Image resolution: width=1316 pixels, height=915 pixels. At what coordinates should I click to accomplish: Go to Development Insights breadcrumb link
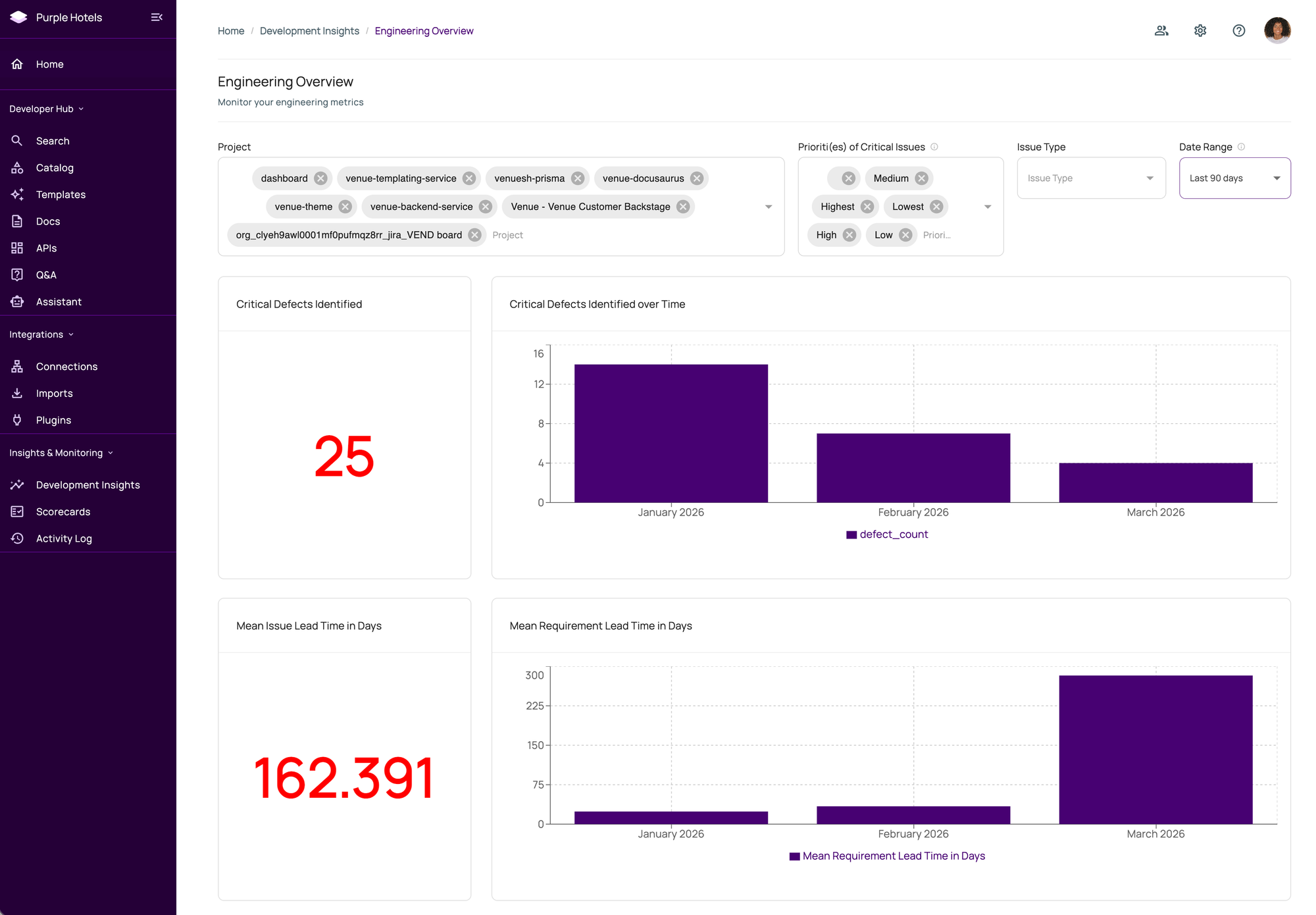(x=309, y=31)
